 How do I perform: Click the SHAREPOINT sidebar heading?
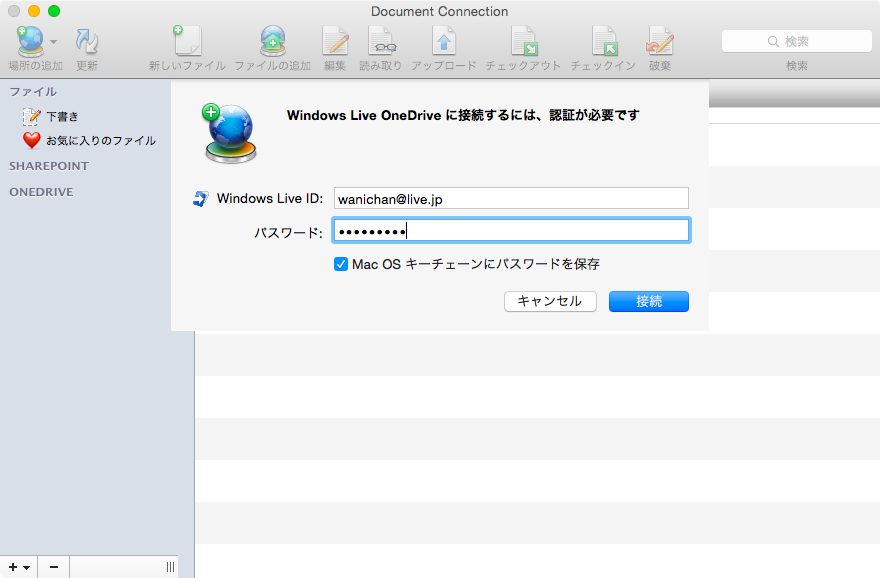49,166
